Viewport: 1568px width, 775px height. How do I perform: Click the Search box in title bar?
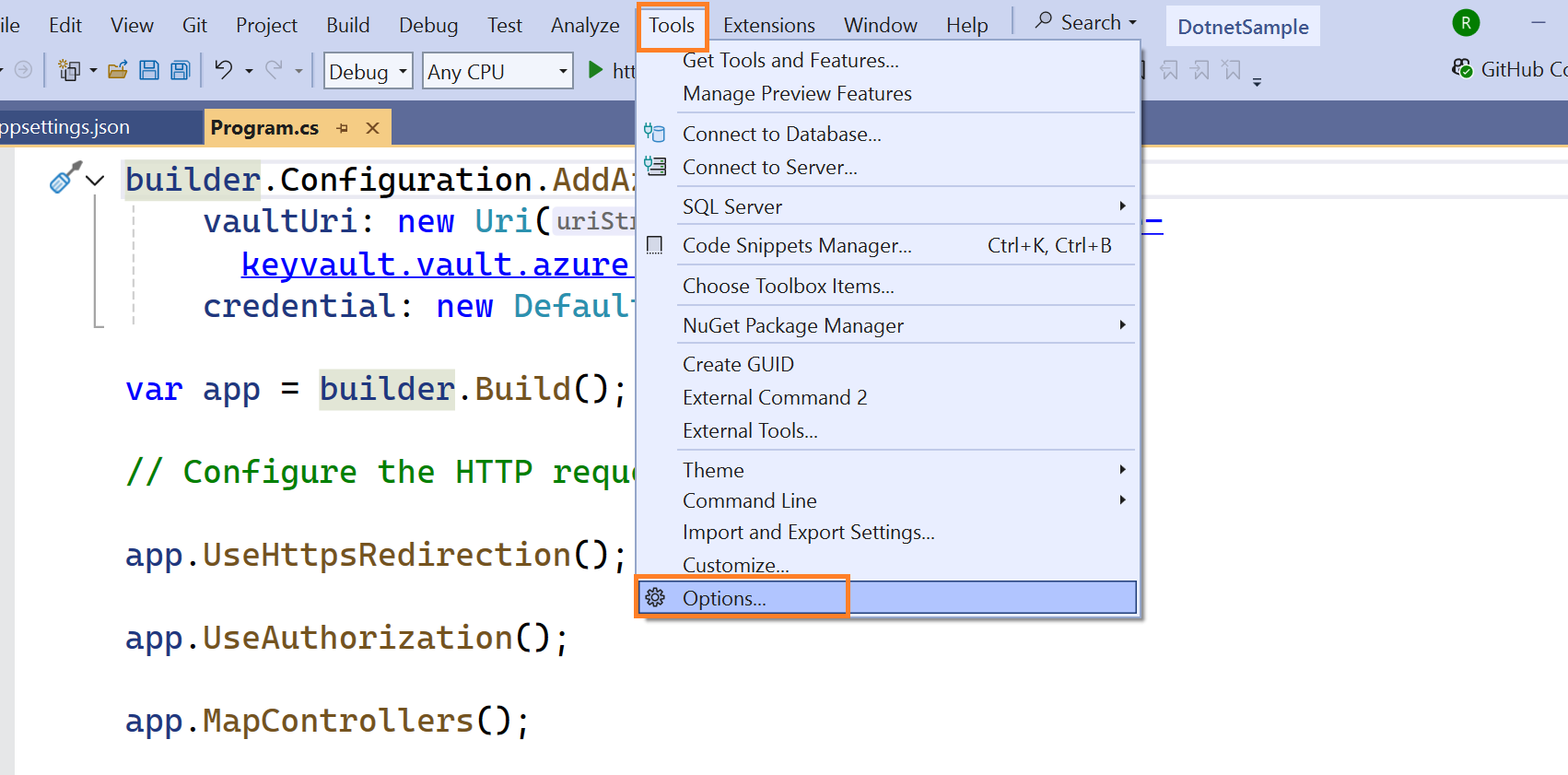click(1086, 22)
